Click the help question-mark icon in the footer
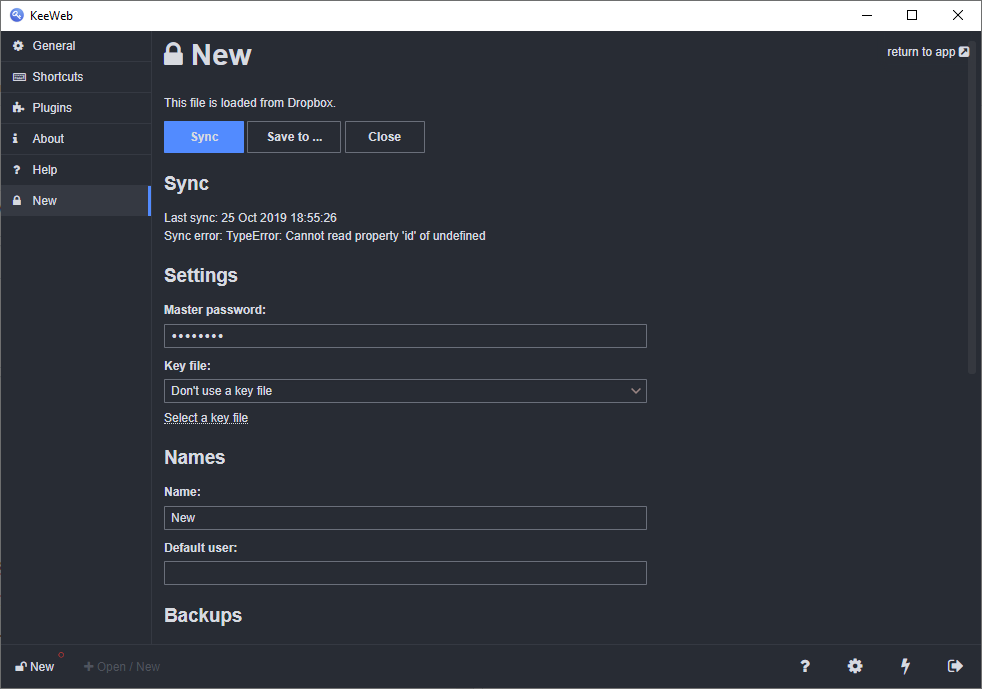The image size is (982, 689). coord(804,665)
